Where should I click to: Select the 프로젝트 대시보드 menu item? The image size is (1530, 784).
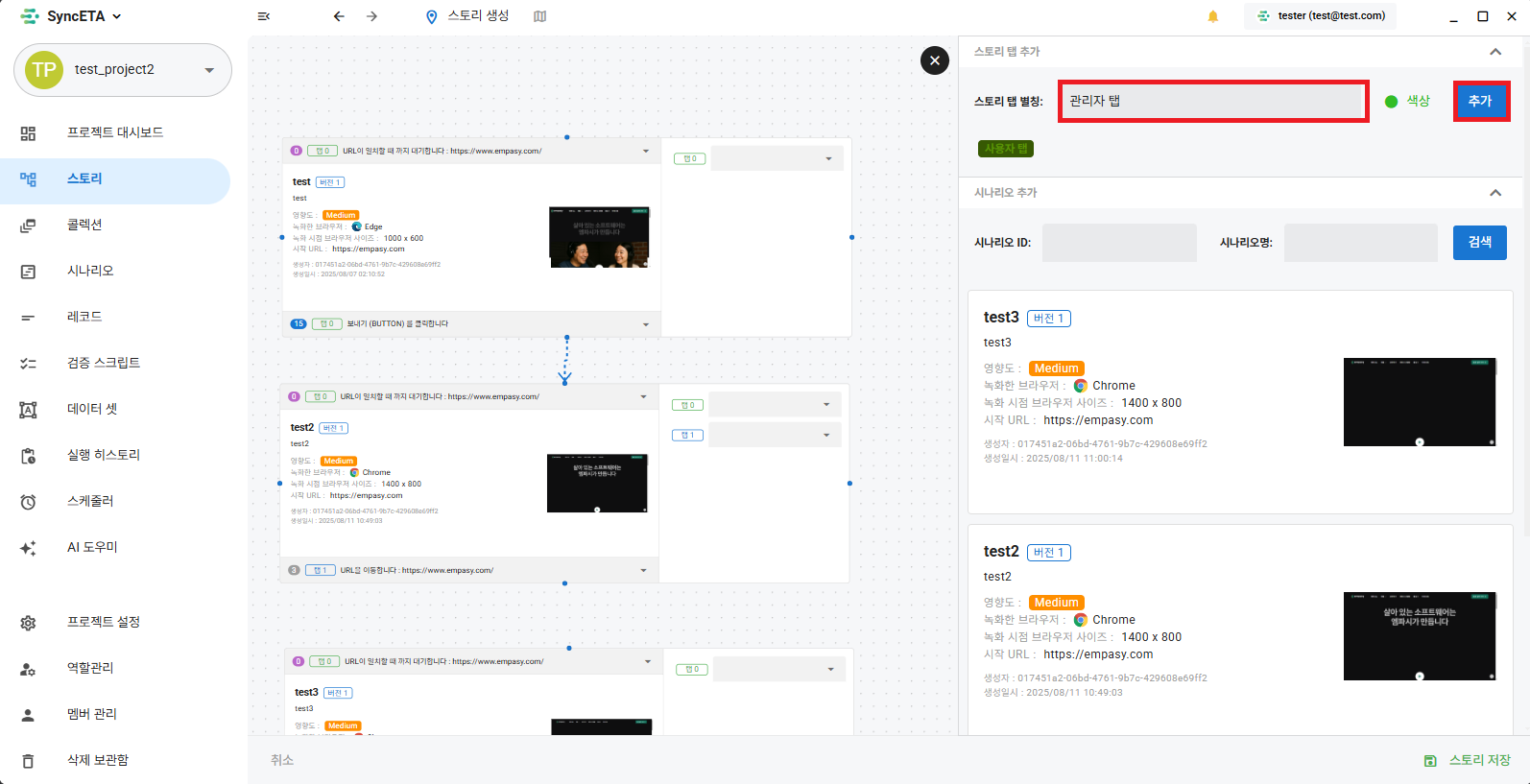coord(115,132)
